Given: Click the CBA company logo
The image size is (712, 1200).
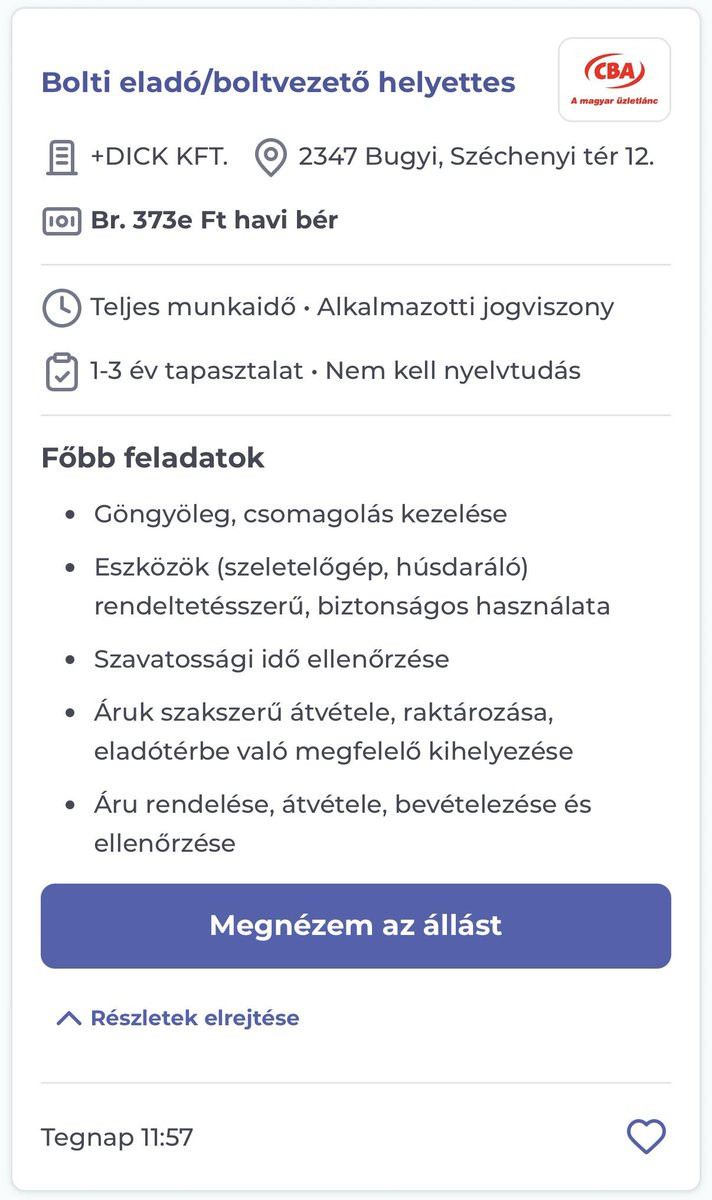Looking at the screenshot, I should click(x=614, y=80).
